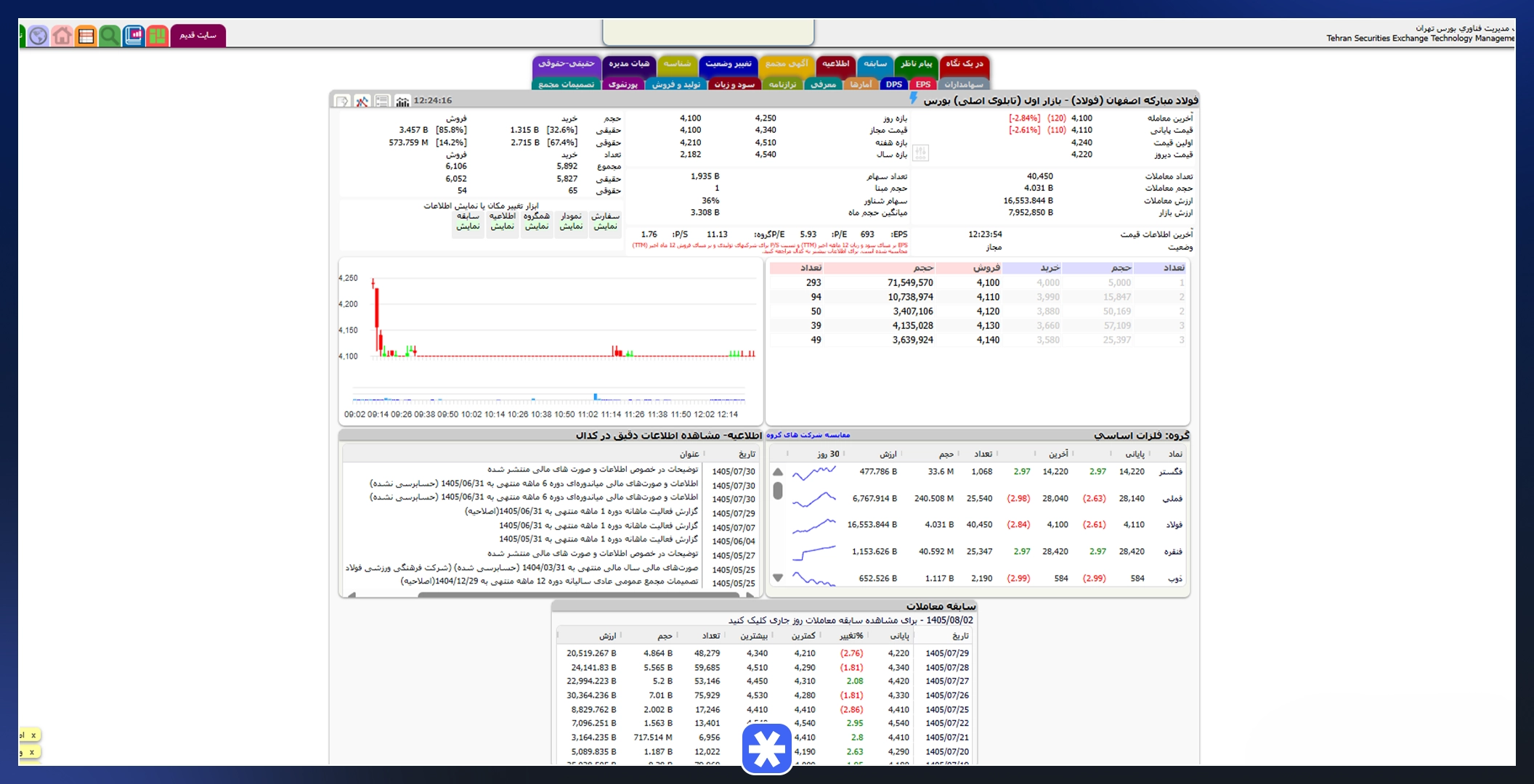Viewport: 1534px width, 784px height.
Task: Click the empty search box at top
Action: click(x=708, y=32)
